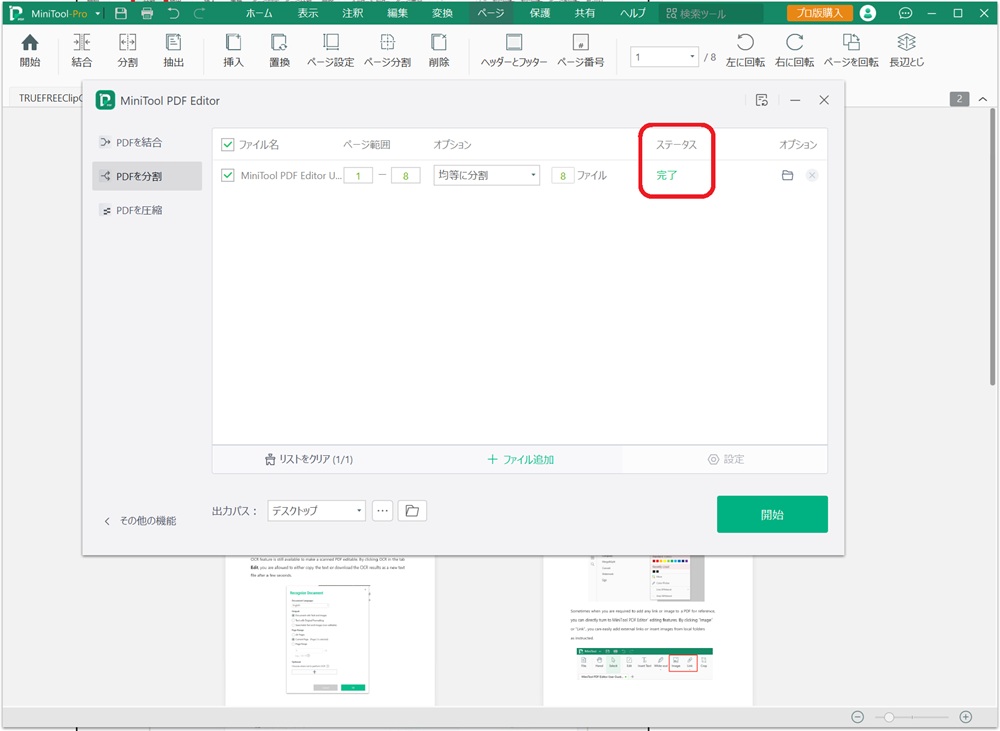Screen dimensions: 1000x731
Task: Zoom out with the minus icon
Action: 858,717
